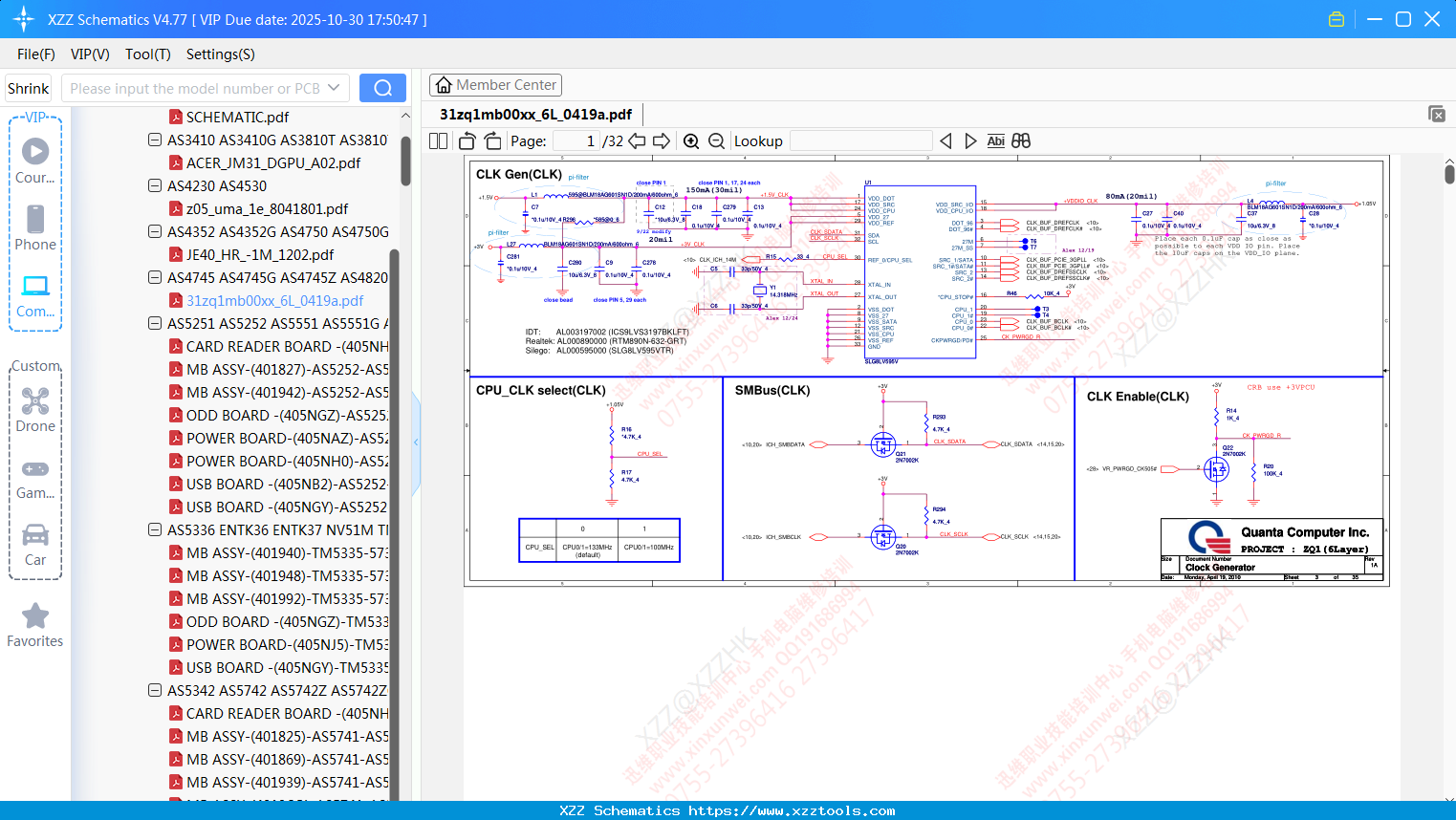Click the Lookup text field
The image size is (1456, 820).
pos(860,141)
